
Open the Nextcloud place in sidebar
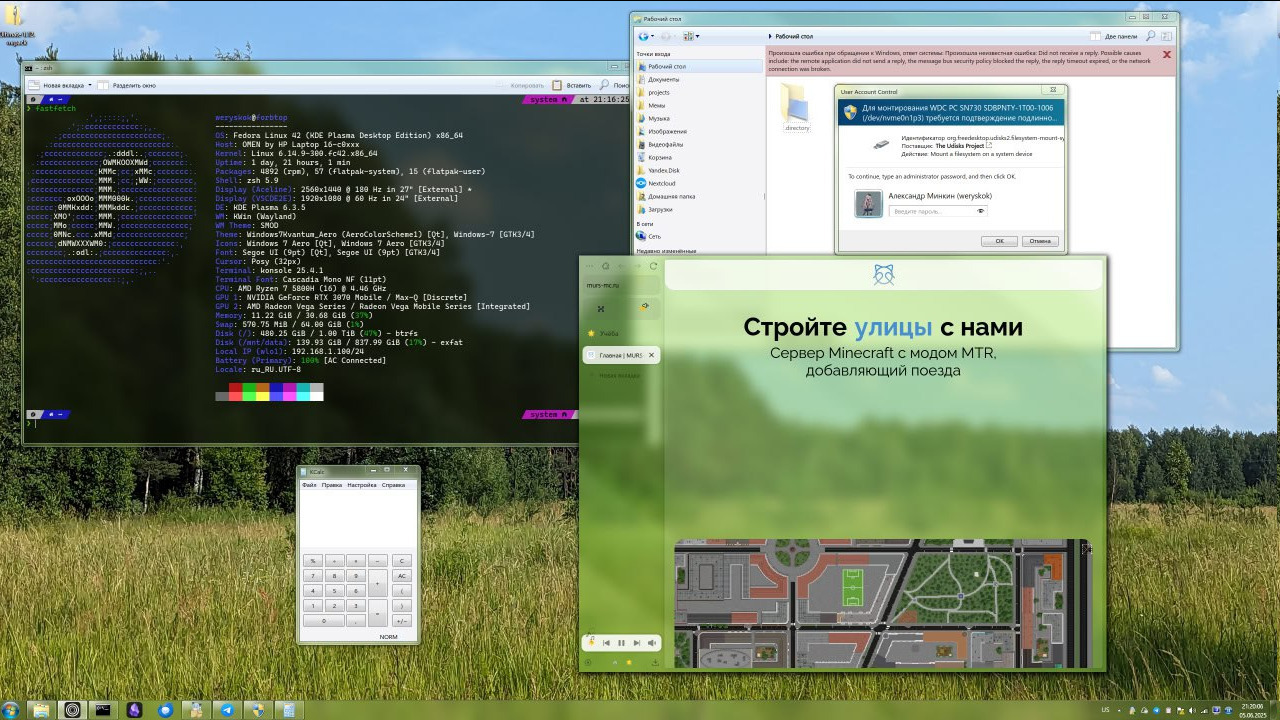point(661,183)
